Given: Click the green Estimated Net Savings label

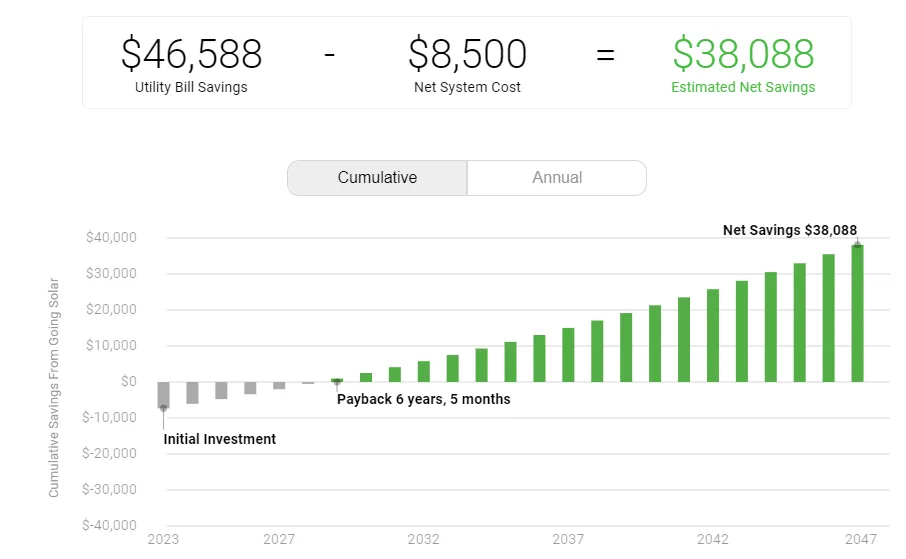Looking at the screenshot, I should [743, 87].
